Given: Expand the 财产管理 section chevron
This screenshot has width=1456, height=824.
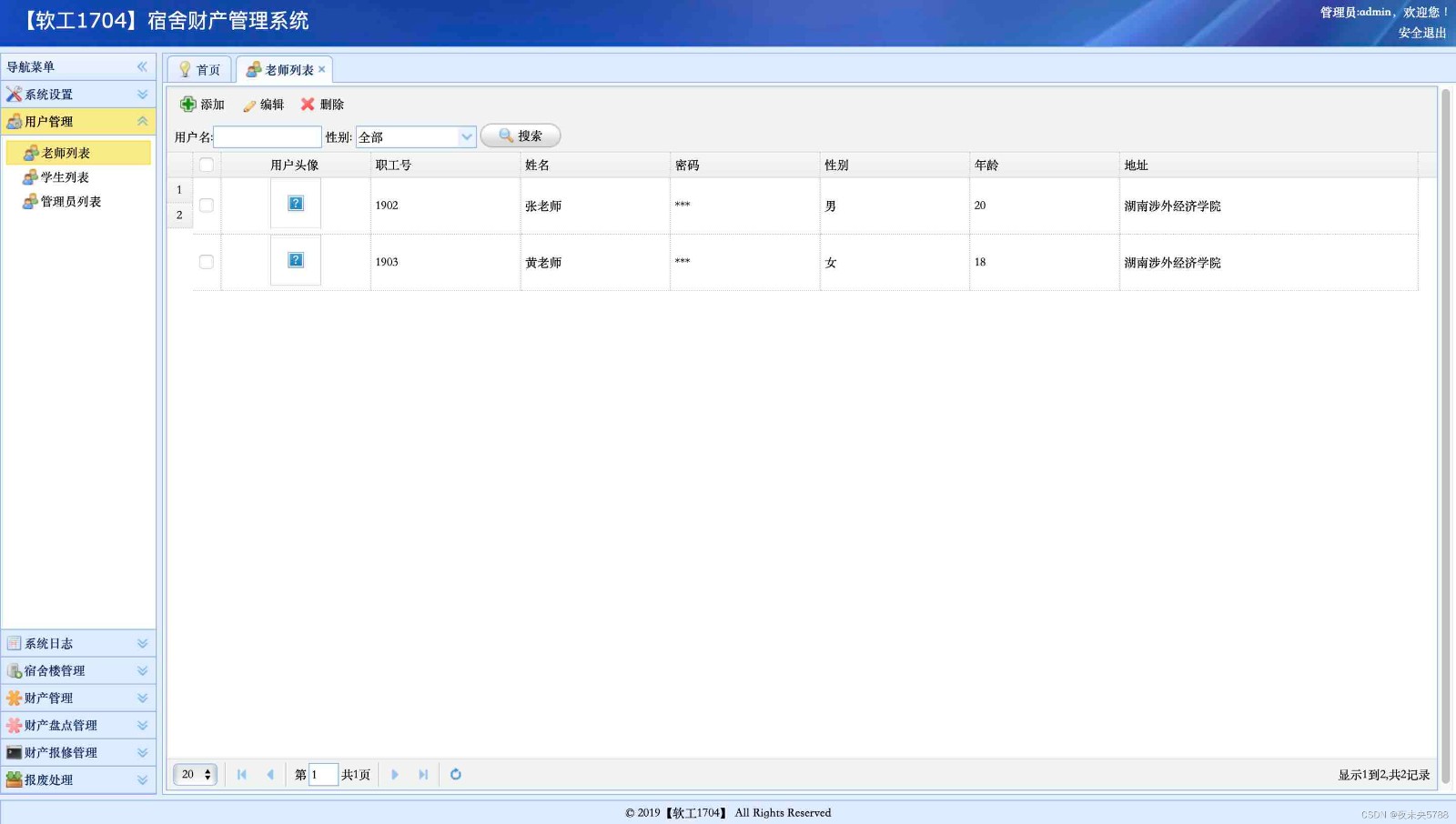Looking at the screenshot, I should coord(143,698).
